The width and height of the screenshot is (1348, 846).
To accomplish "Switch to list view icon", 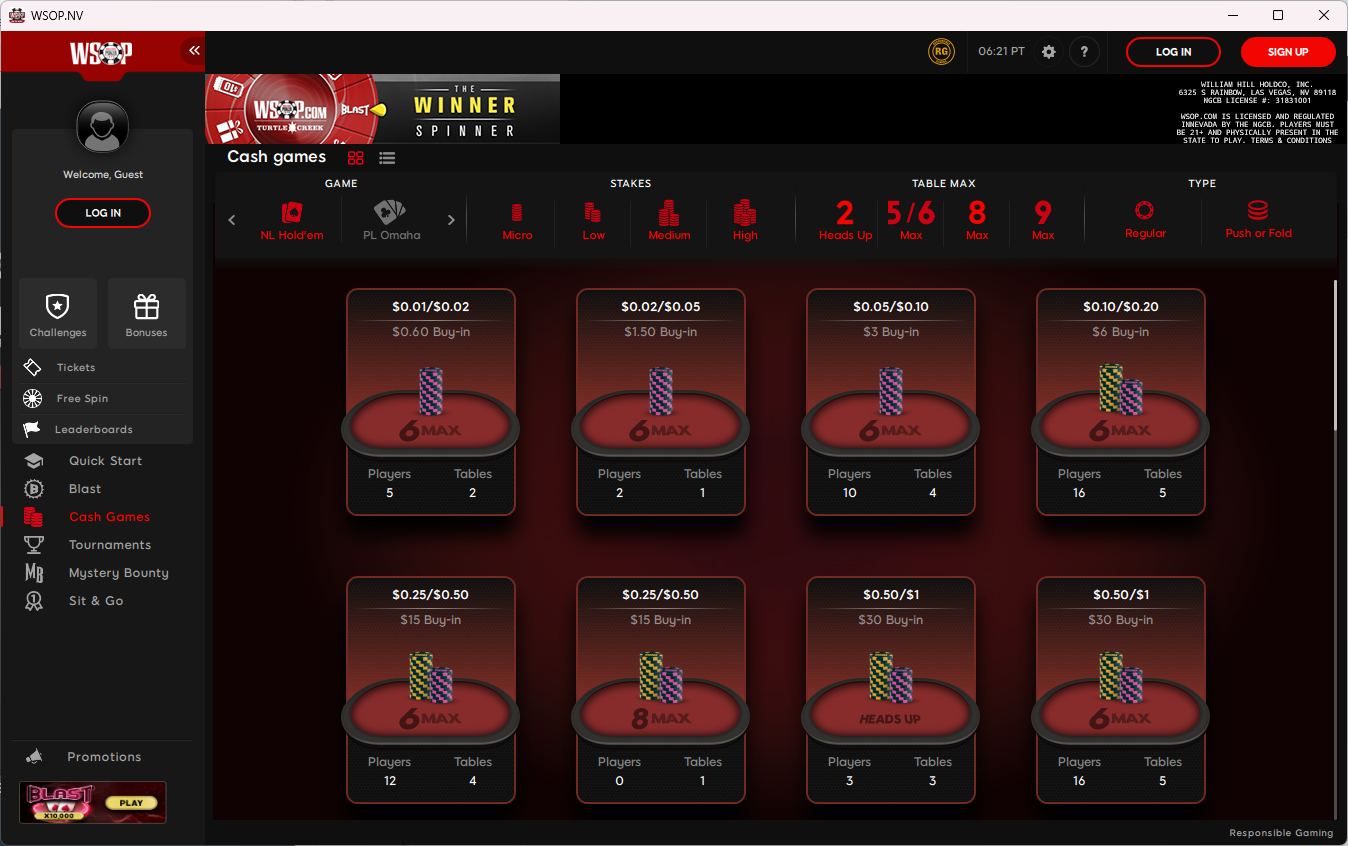I will tap(387, 158).
